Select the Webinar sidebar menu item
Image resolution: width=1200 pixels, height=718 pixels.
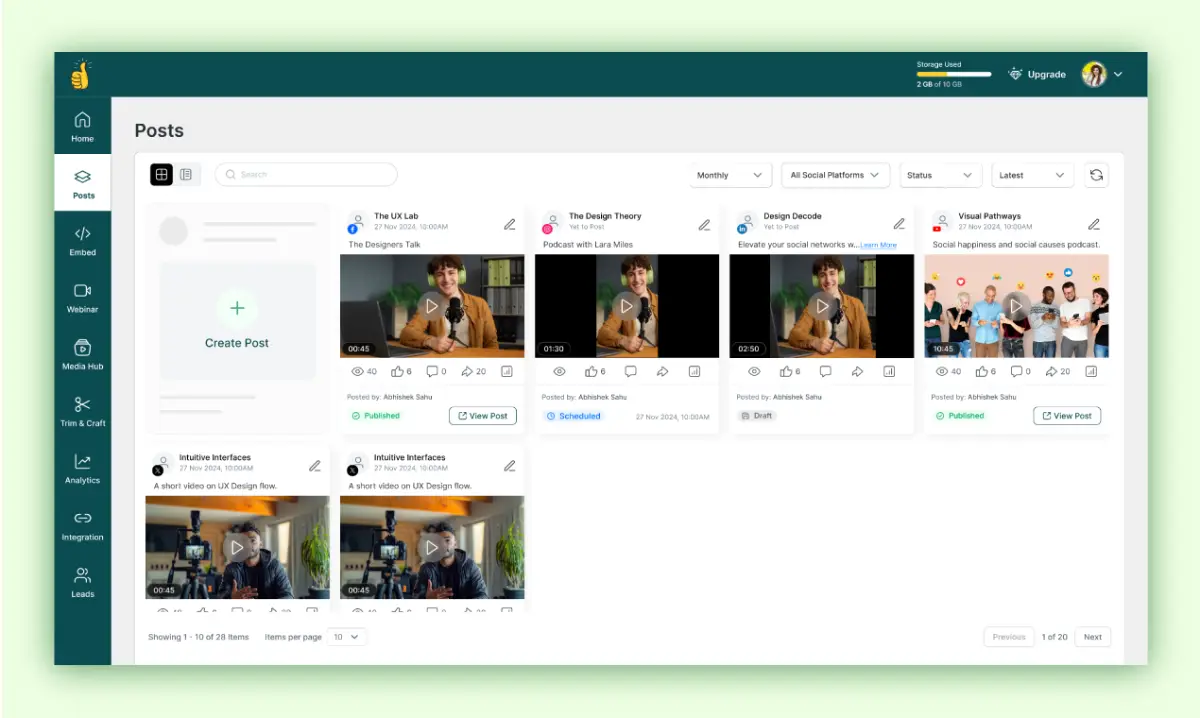tap(82, 298)
